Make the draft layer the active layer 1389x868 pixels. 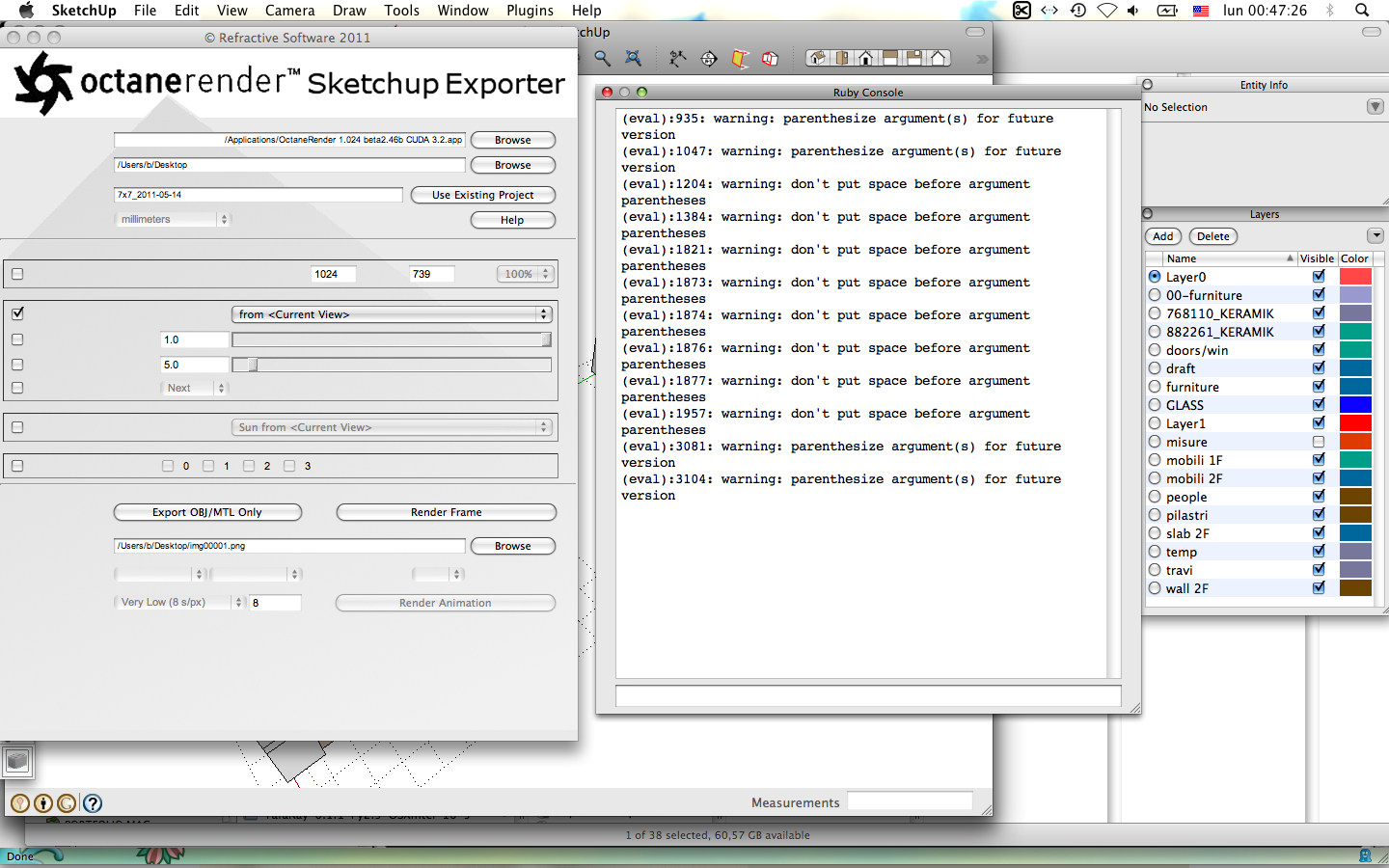(x=1155, y=368)
